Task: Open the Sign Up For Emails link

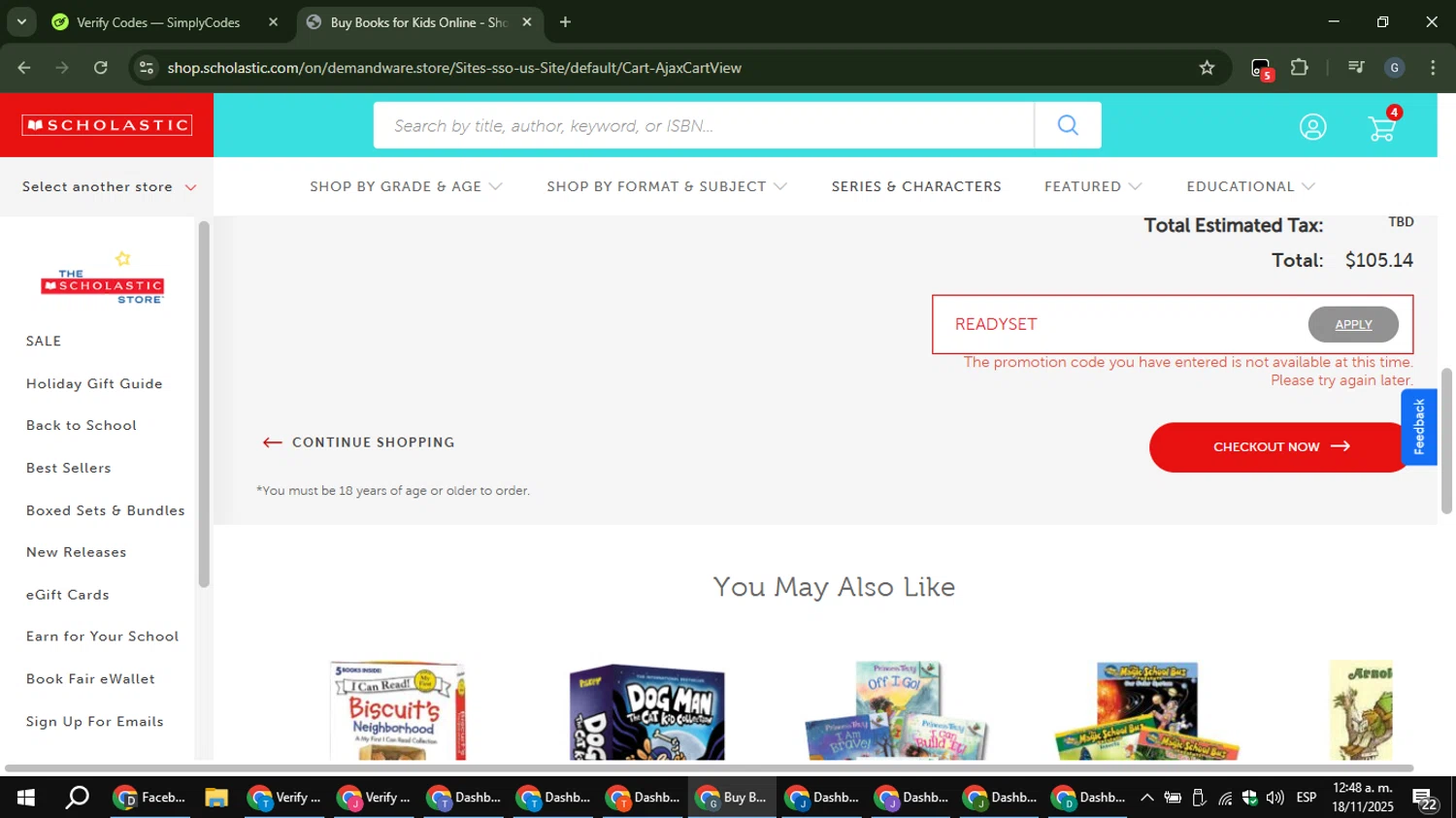Action: [x=95, y=722]
